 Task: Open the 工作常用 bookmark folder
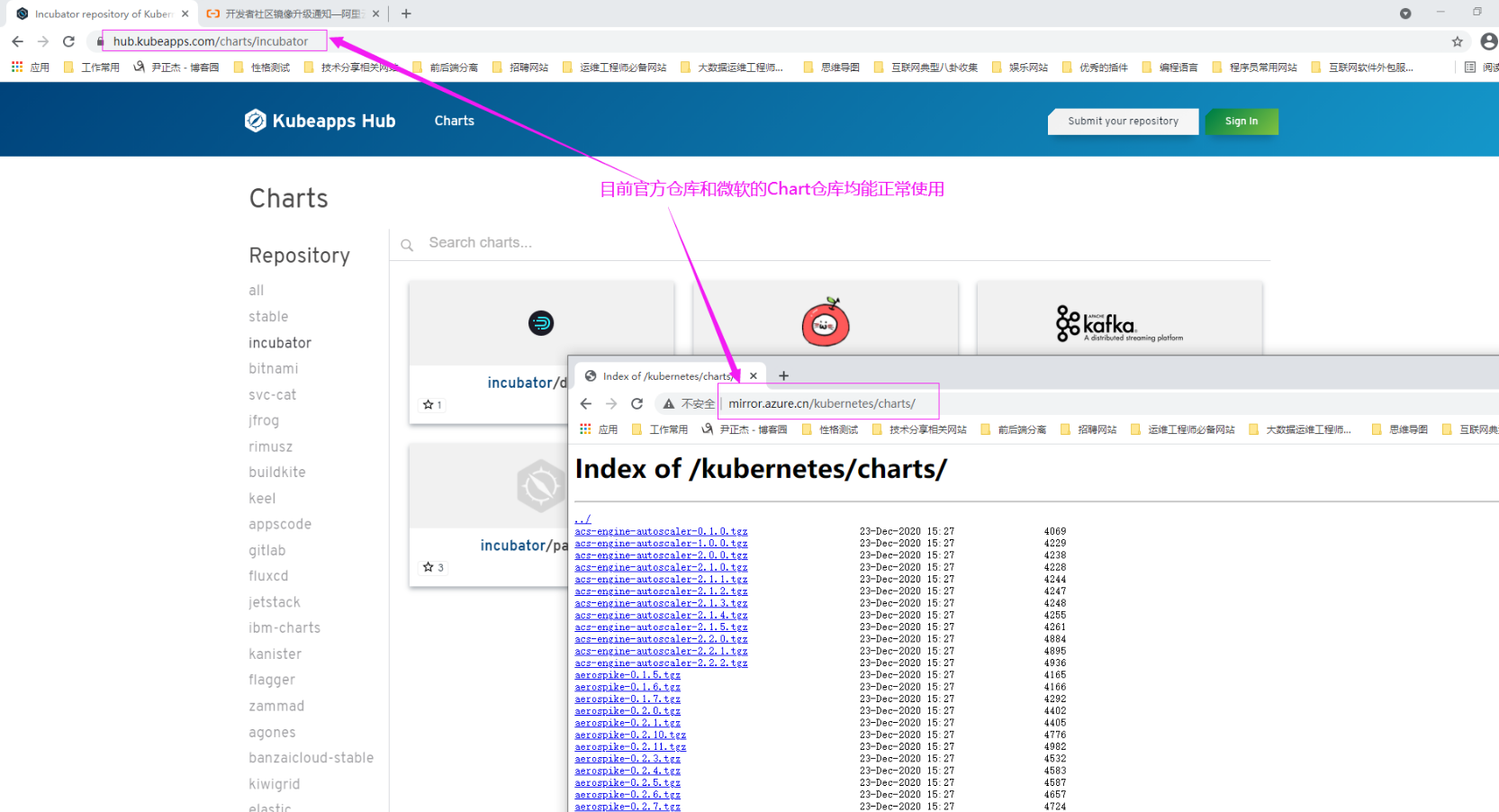(x=92, y=68)
